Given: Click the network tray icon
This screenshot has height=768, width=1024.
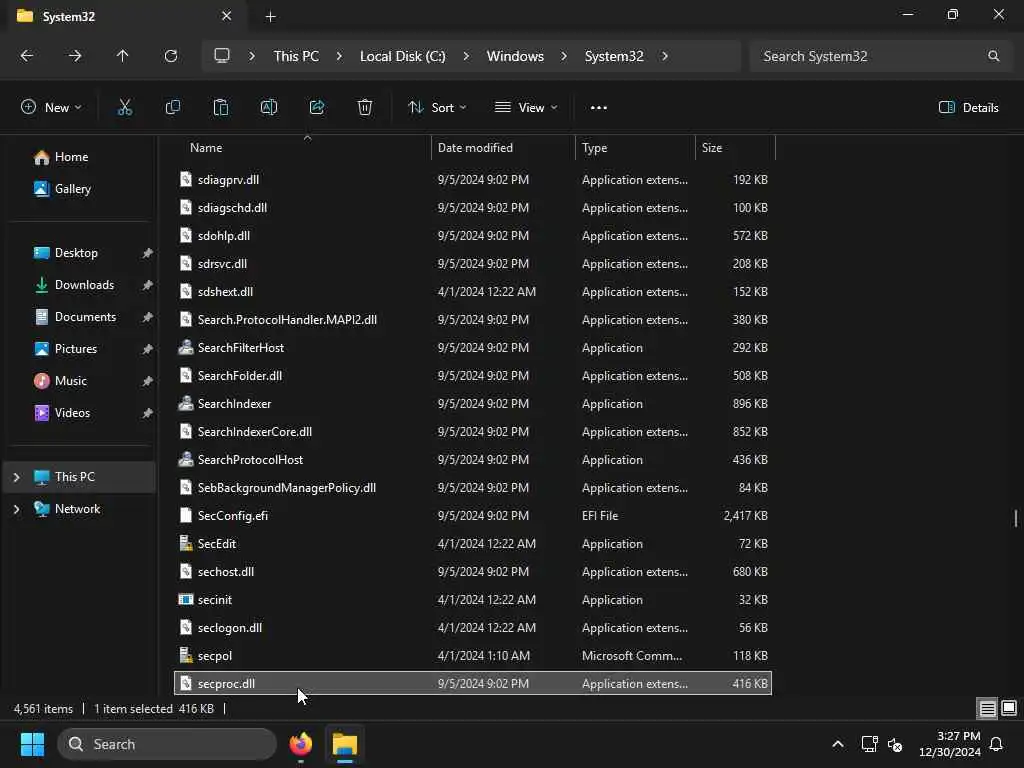Looking at the screenshot, I should (x=869, y=744).
